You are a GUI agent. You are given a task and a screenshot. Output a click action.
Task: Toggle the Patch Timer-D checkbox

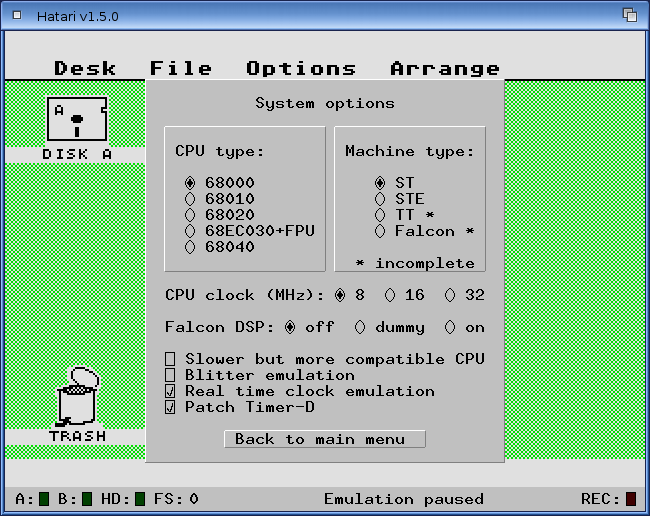coord(170,407)
